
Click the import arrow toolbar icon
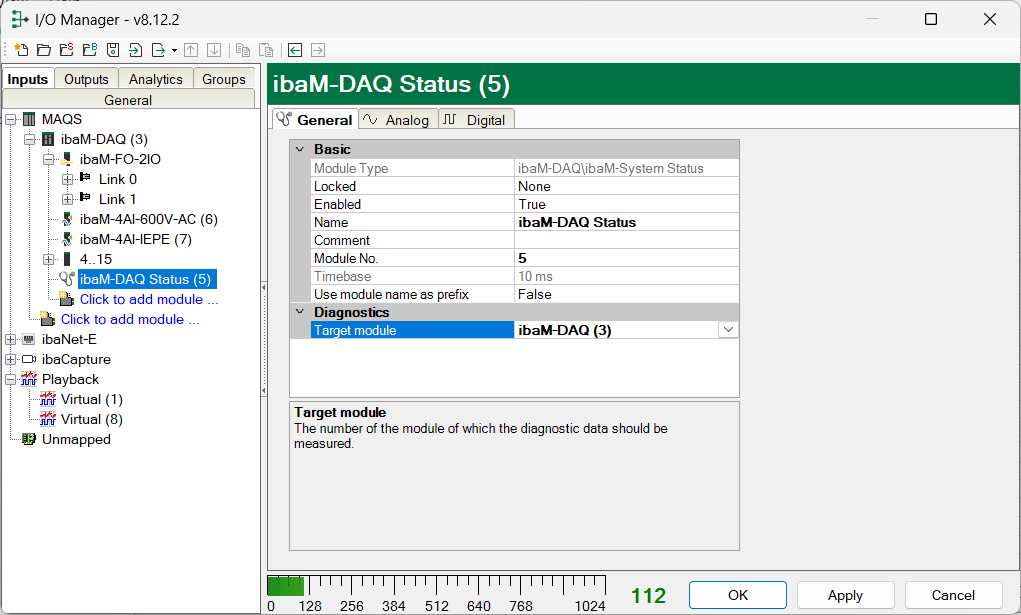click(x=135, y=50)
